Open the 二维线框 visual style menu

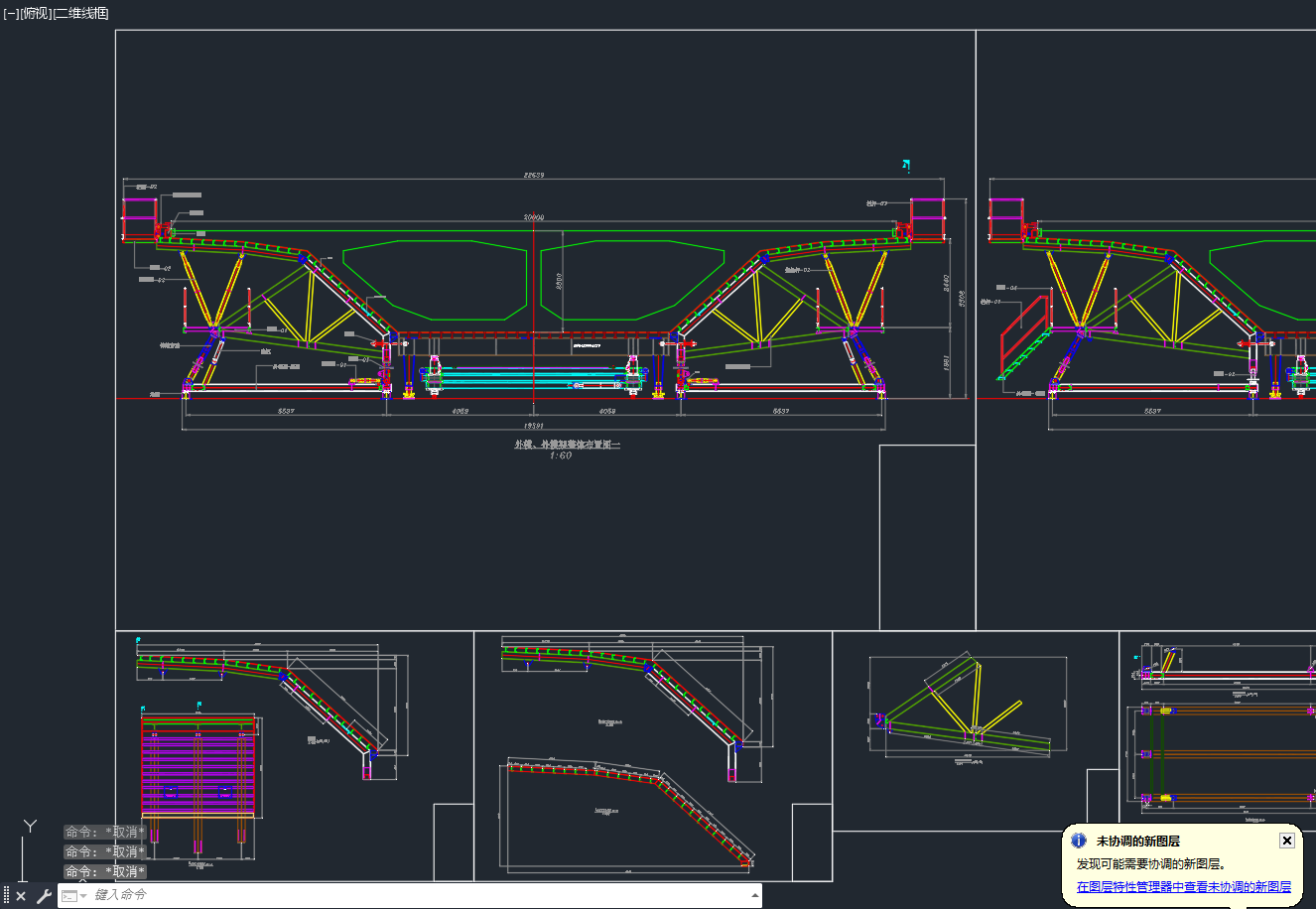pos(80,13)
